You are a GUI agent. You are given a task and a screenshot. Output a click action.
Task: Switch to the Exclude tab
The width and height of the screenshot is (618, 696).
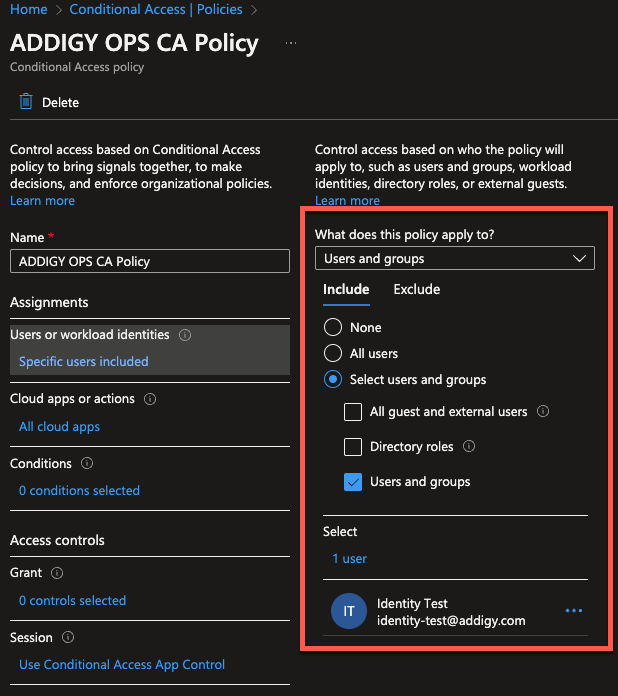[x=416, y=289]
